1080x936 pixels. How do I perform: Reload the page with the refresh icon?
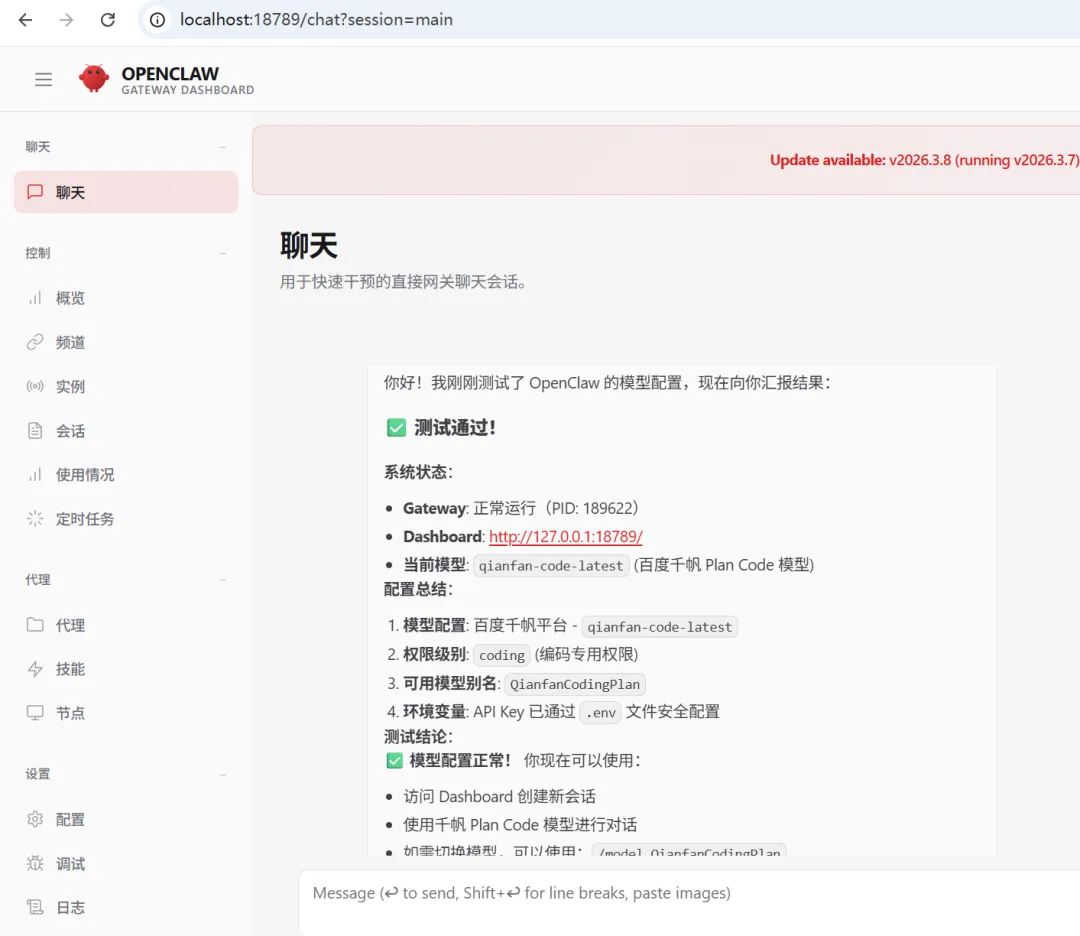[107, 20]
